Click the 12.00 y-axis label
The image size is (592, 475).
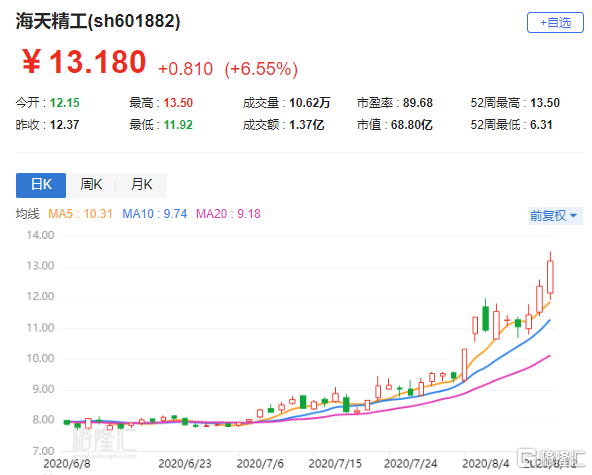(x=40, y=296)
